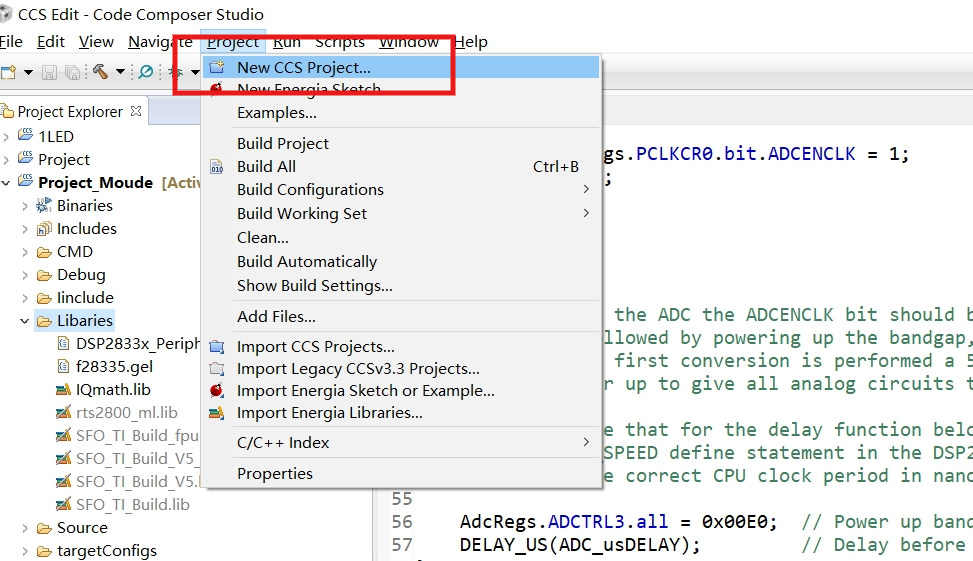Screen dimensions: 973x561
Task: Open the C/C++ Index submenu
Action: pyautogui.click(x=401, y=442)
